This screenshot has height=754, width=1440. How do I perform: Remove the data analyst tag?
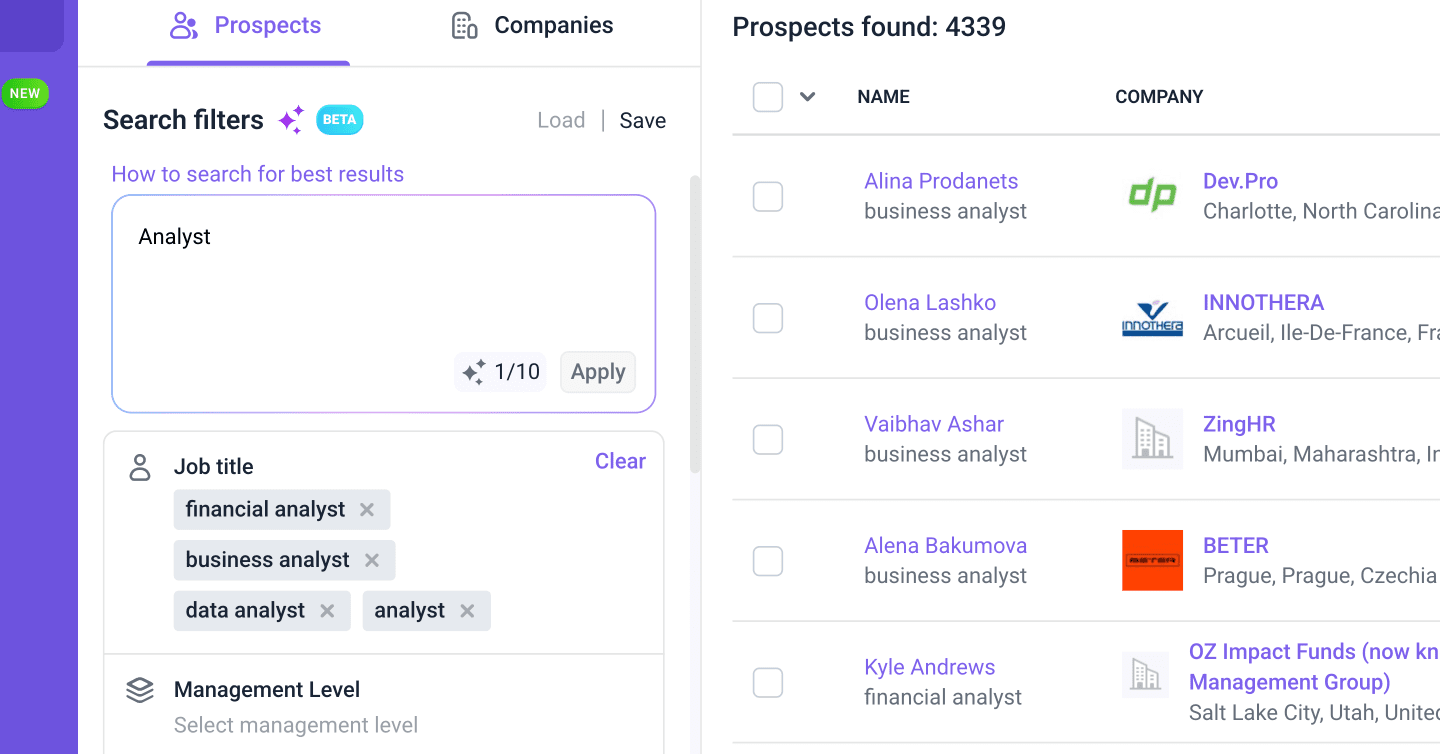tap(327, 611)
